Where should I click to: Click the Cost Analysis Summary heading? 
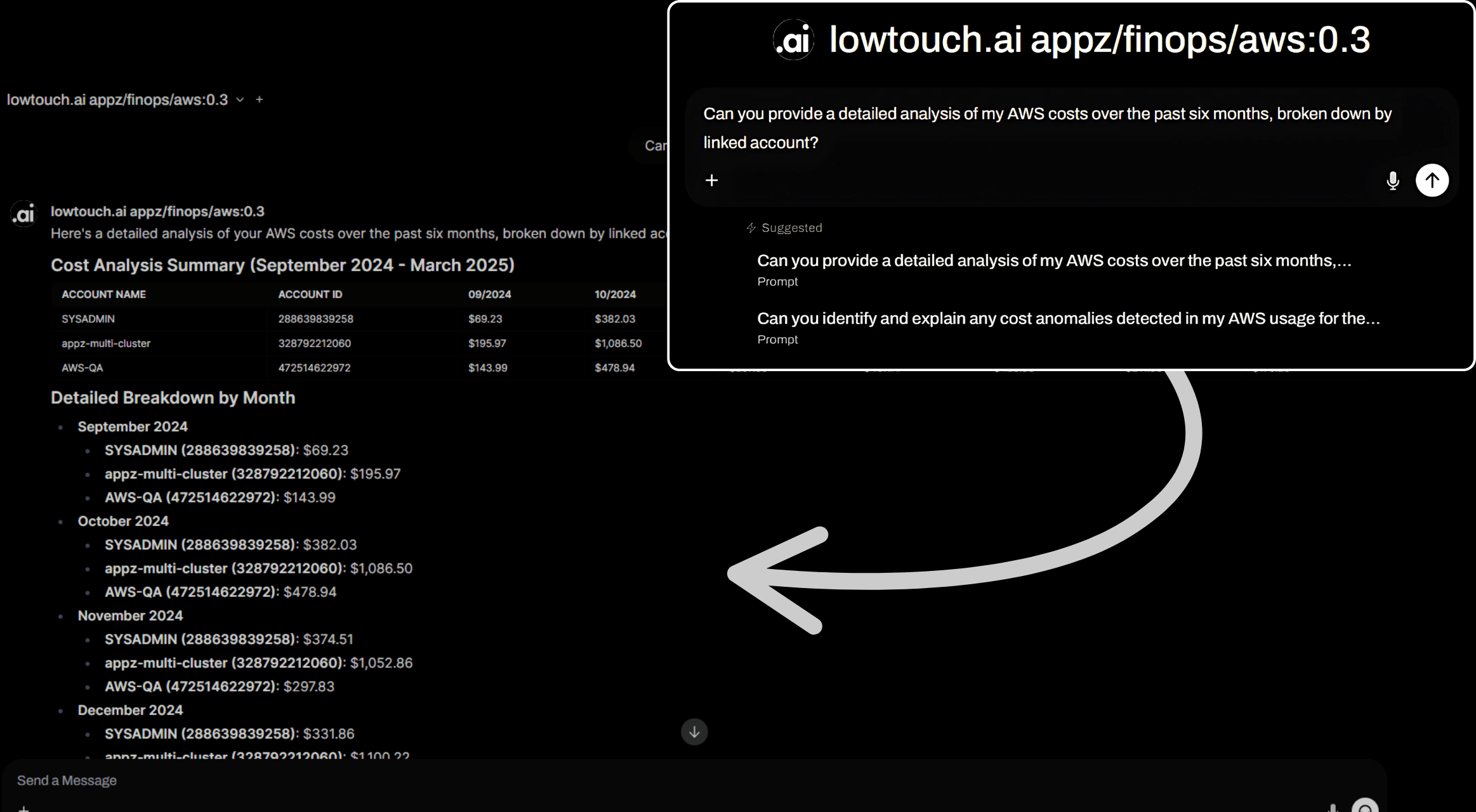pos(282,265)
